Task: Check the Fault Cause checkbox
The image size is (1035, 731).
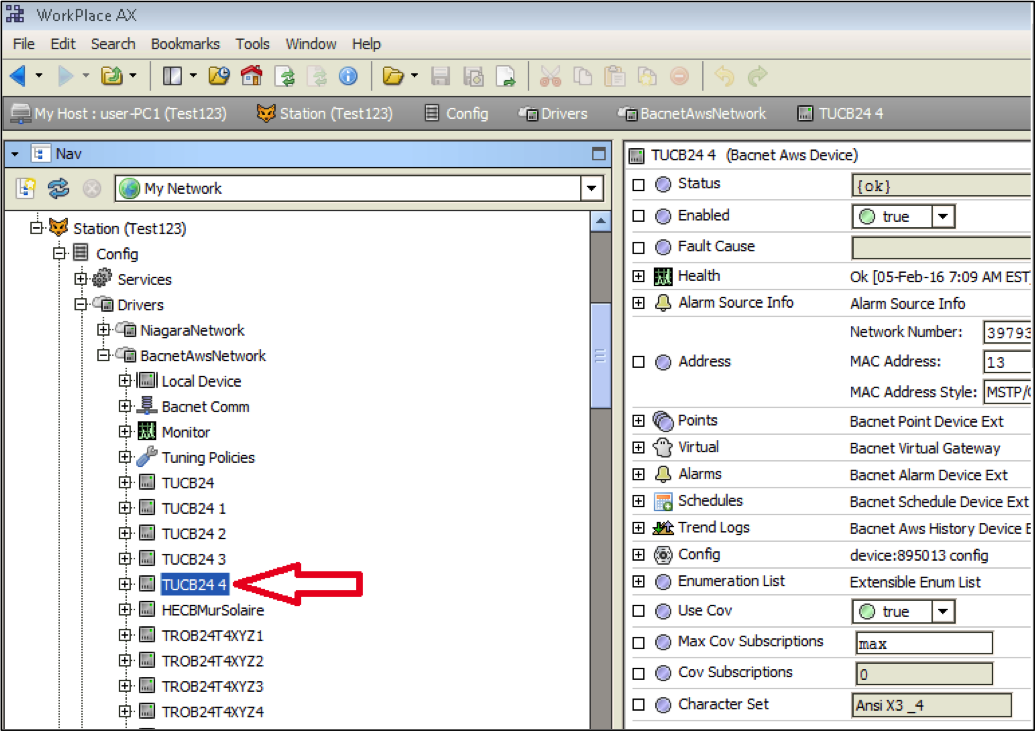Action: tap(638, 248)
